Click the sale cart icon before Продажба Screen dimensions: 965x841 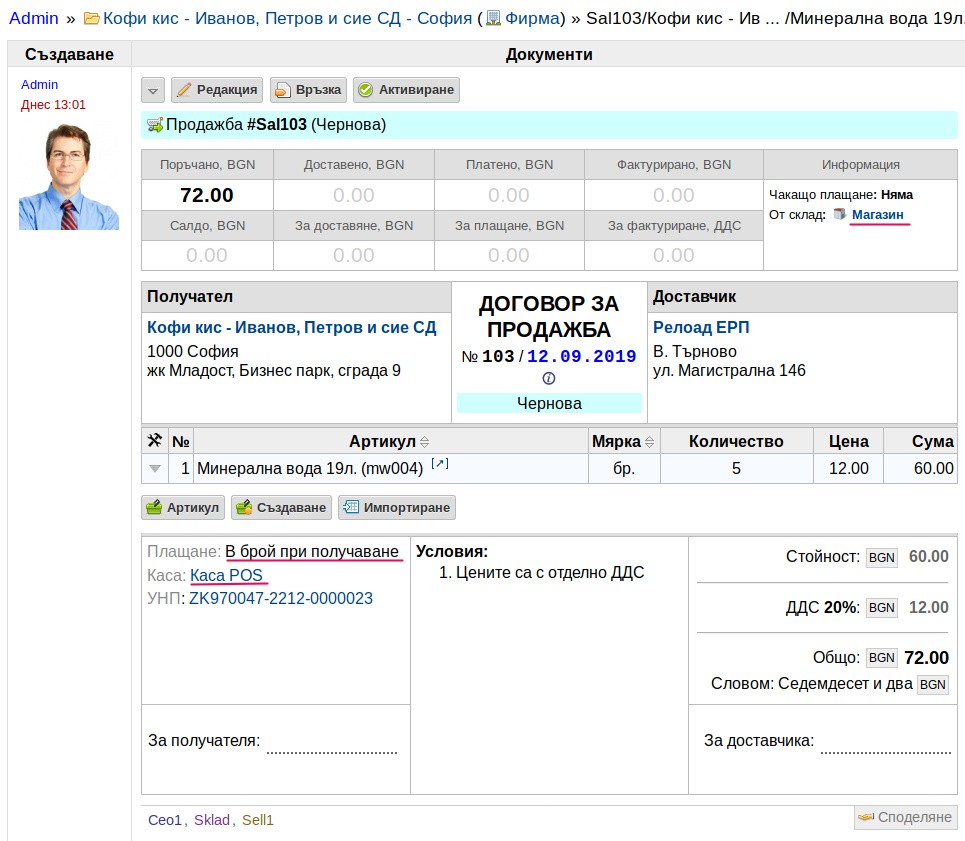(x=155, y=125)
